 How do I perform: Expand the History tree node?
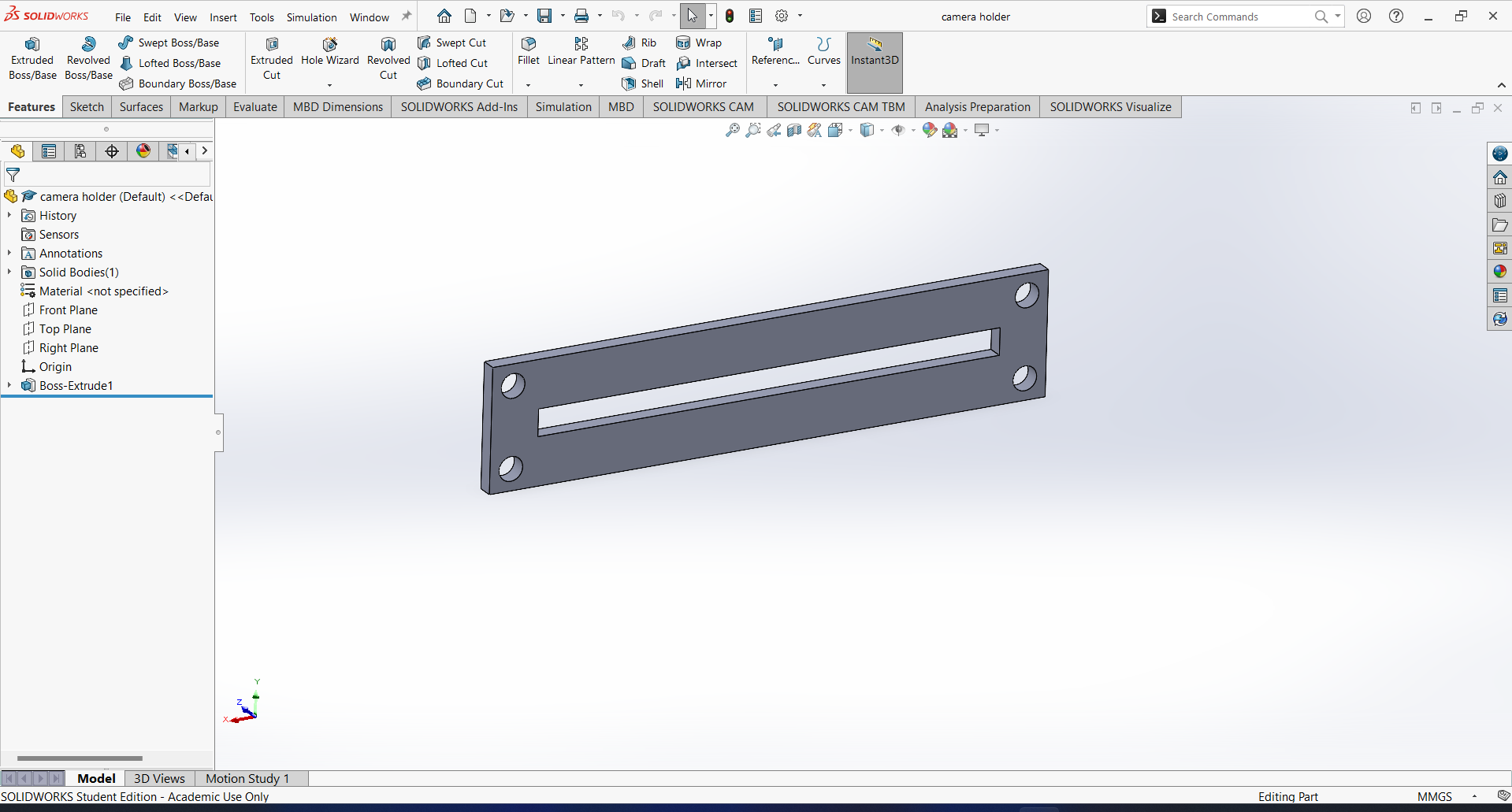[9, 215]
